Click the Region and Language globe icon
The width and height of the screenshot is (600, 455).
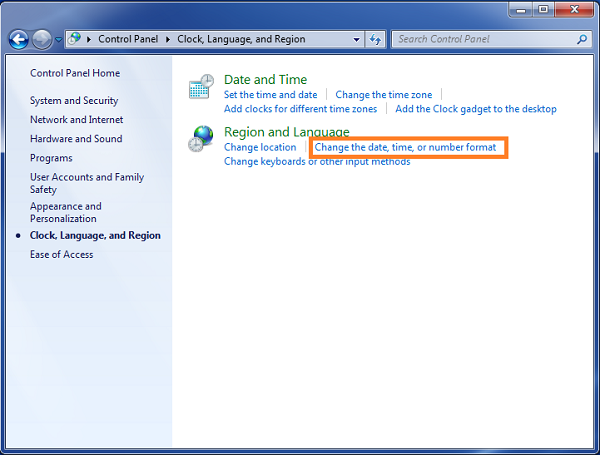(202, 139)
